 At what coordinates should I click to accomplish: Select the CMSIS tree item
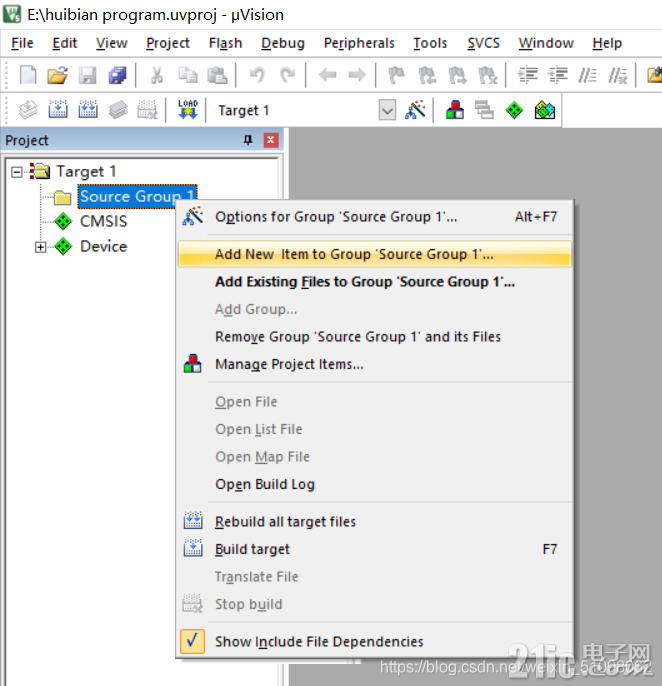[x=103, y=221]
